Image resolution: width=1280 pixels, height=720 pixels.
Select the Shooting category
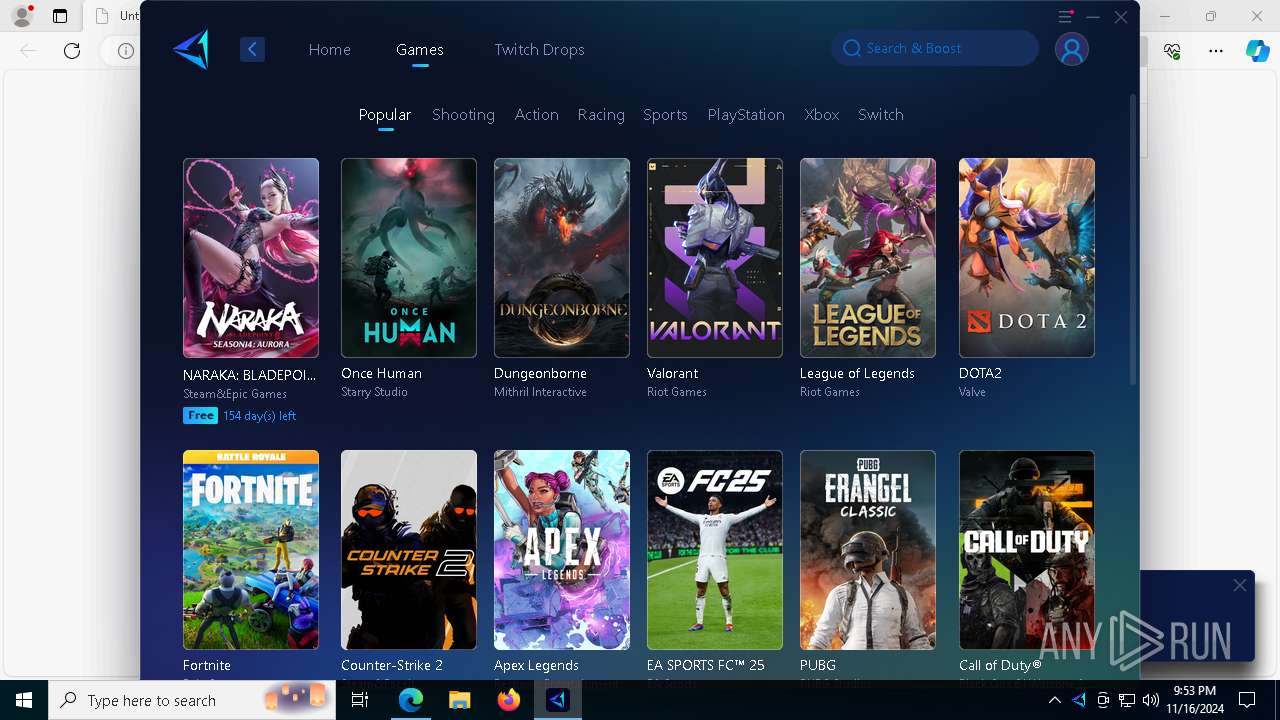pyautogui.click(x=463, y=115)
